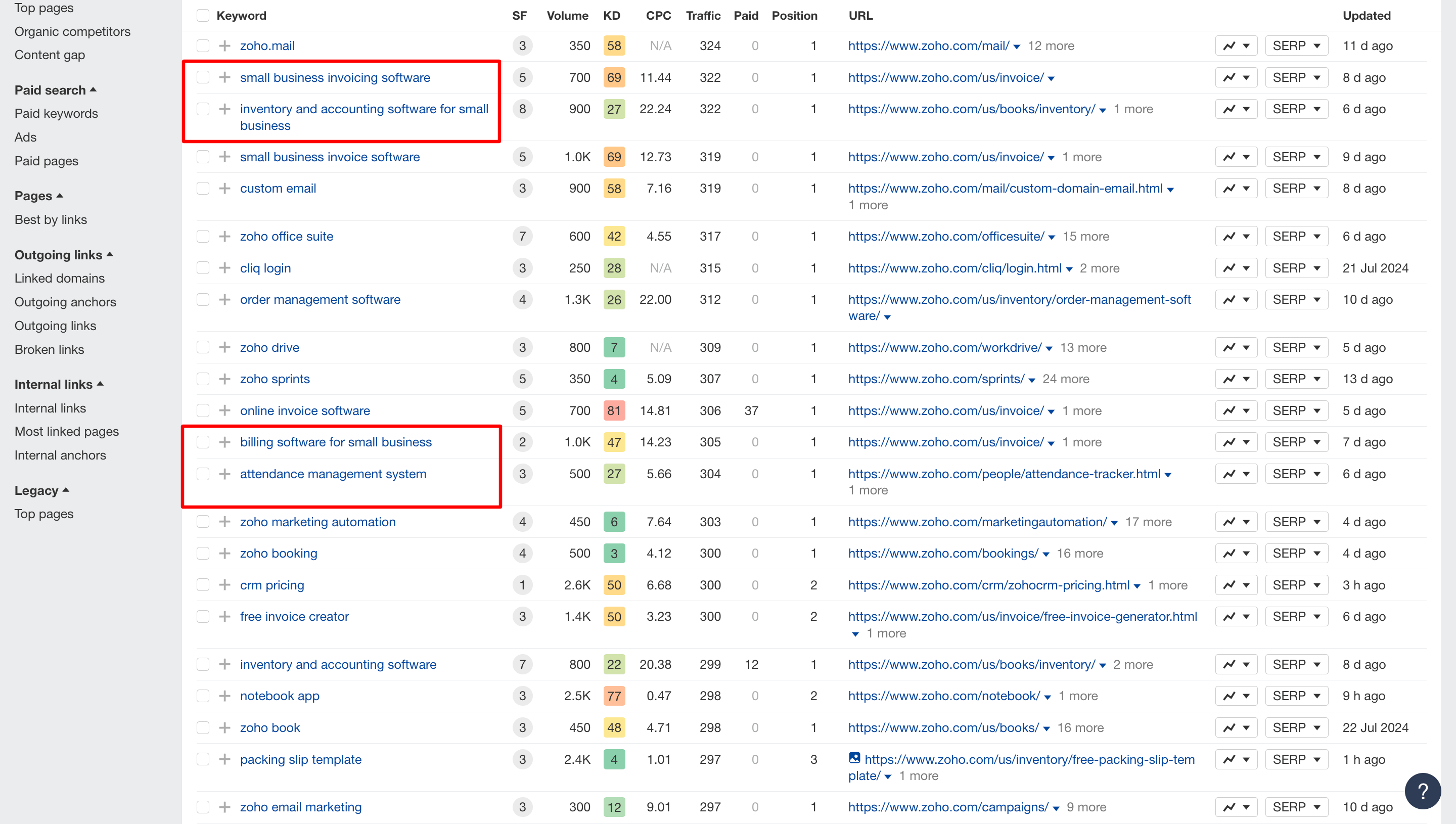The image size is (1456, 824).
Task: Open trend chart for zoho drive row
Action: pos(1236,347)
